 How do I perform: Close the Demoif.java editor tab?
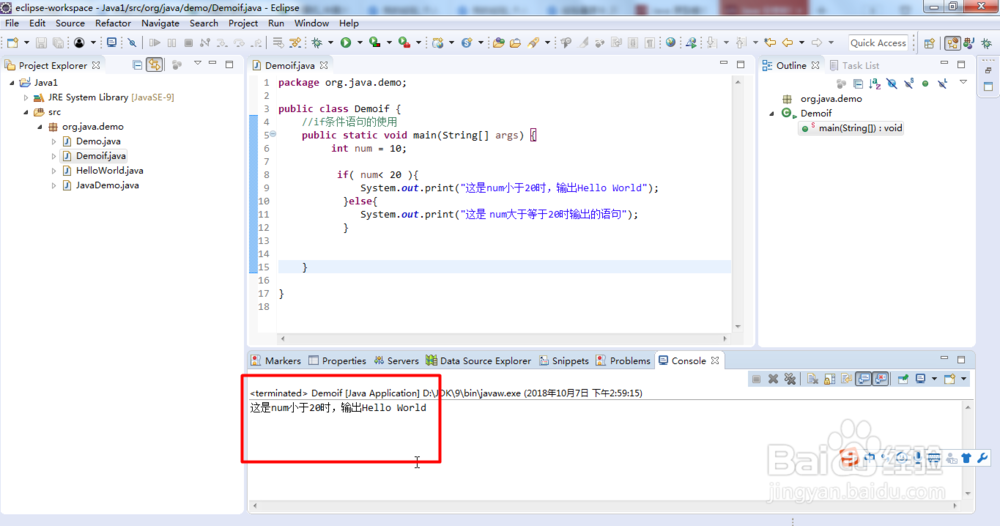[324, 65]
